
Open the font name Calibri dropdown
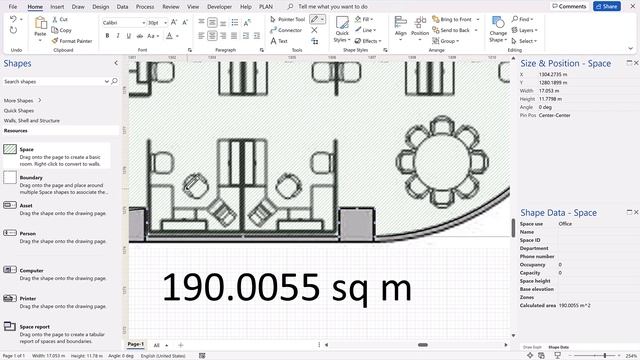pyautogui.click(x=143, y=23)
